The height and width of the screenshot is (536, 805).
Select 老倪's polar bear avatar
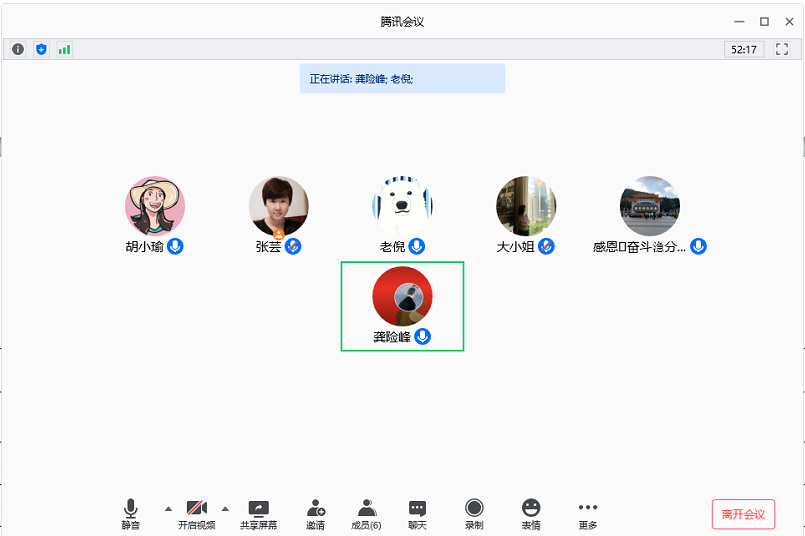pyautogui.click(x=402, y=206)
